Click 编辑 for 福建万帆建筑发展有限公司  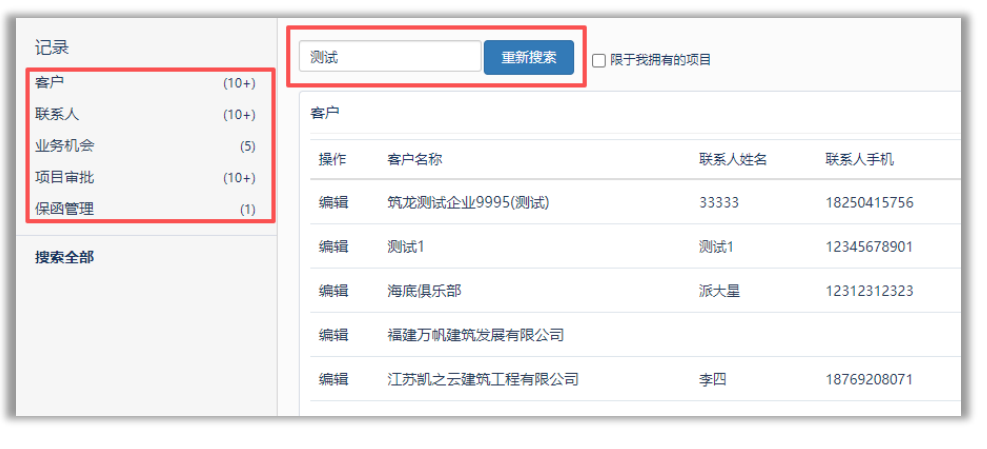(334, 335)
